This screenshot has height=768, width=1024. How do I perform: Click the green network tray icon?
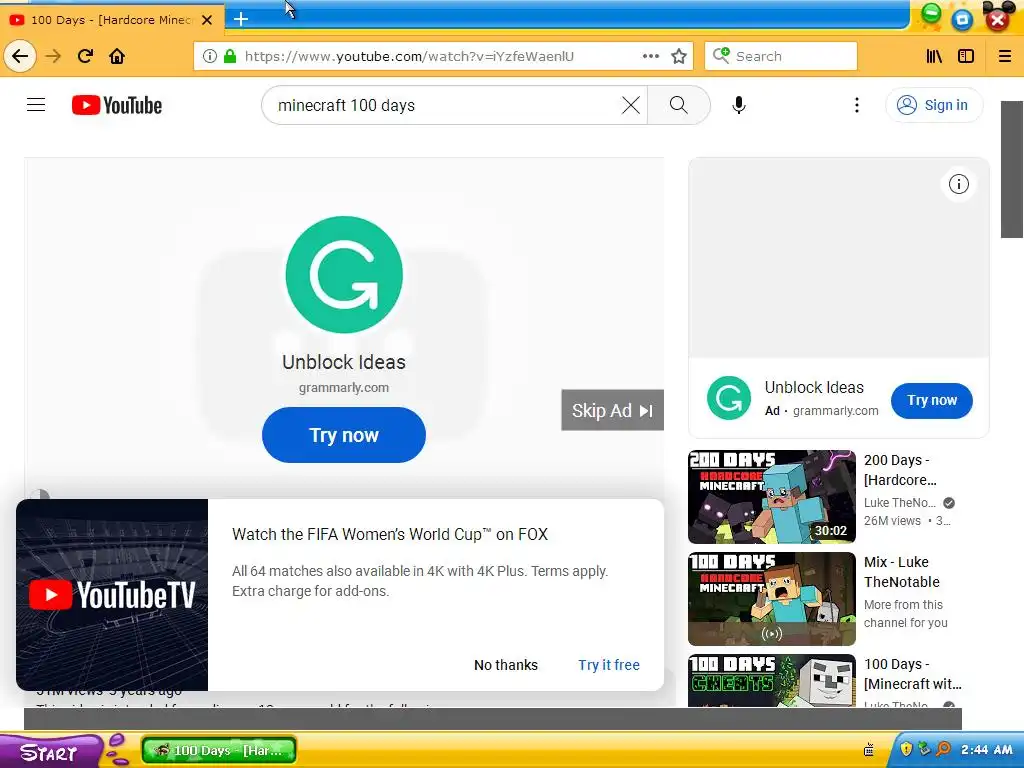click(x=924, y=749)
